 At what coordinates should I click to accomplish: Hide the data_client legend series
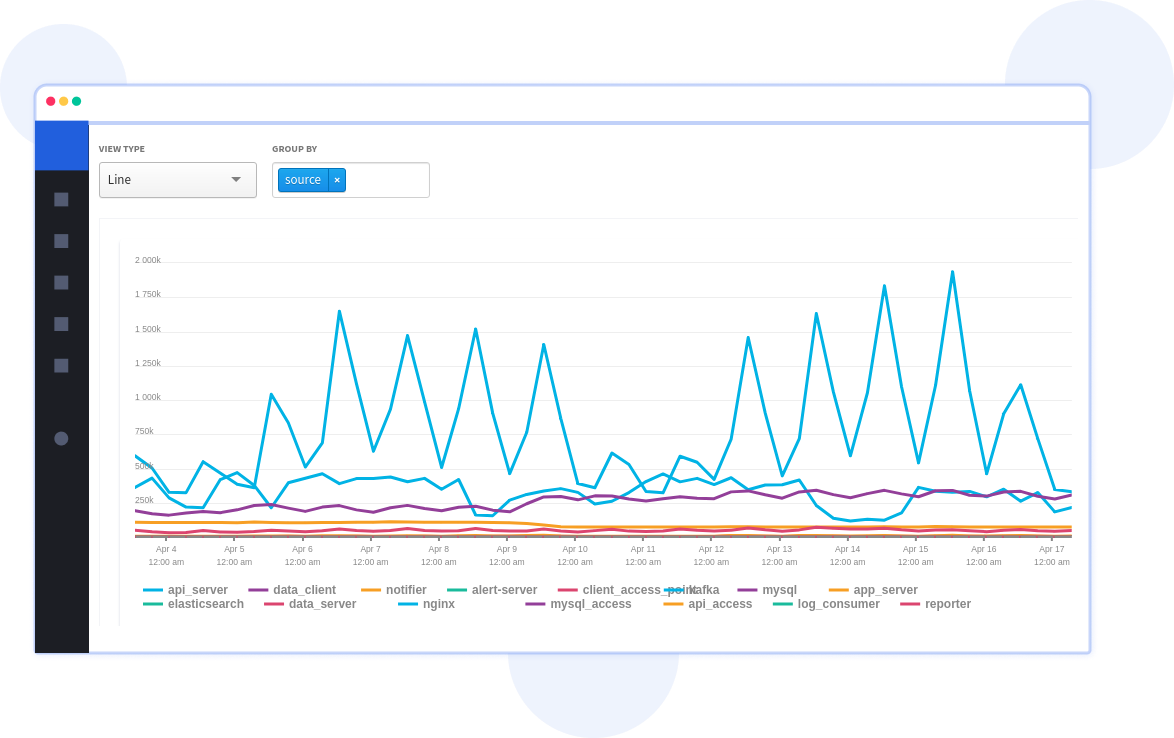(304, 590)
